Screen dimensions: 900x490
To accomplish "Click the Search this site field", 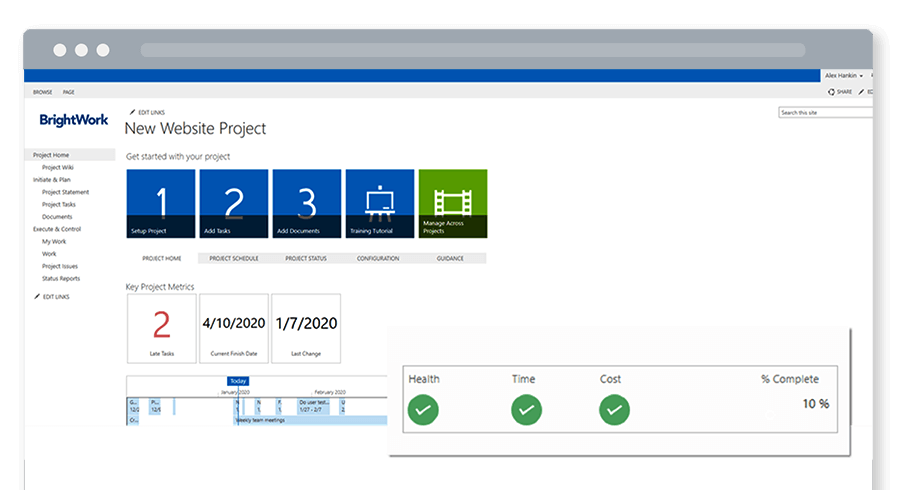I will point(824,113).
